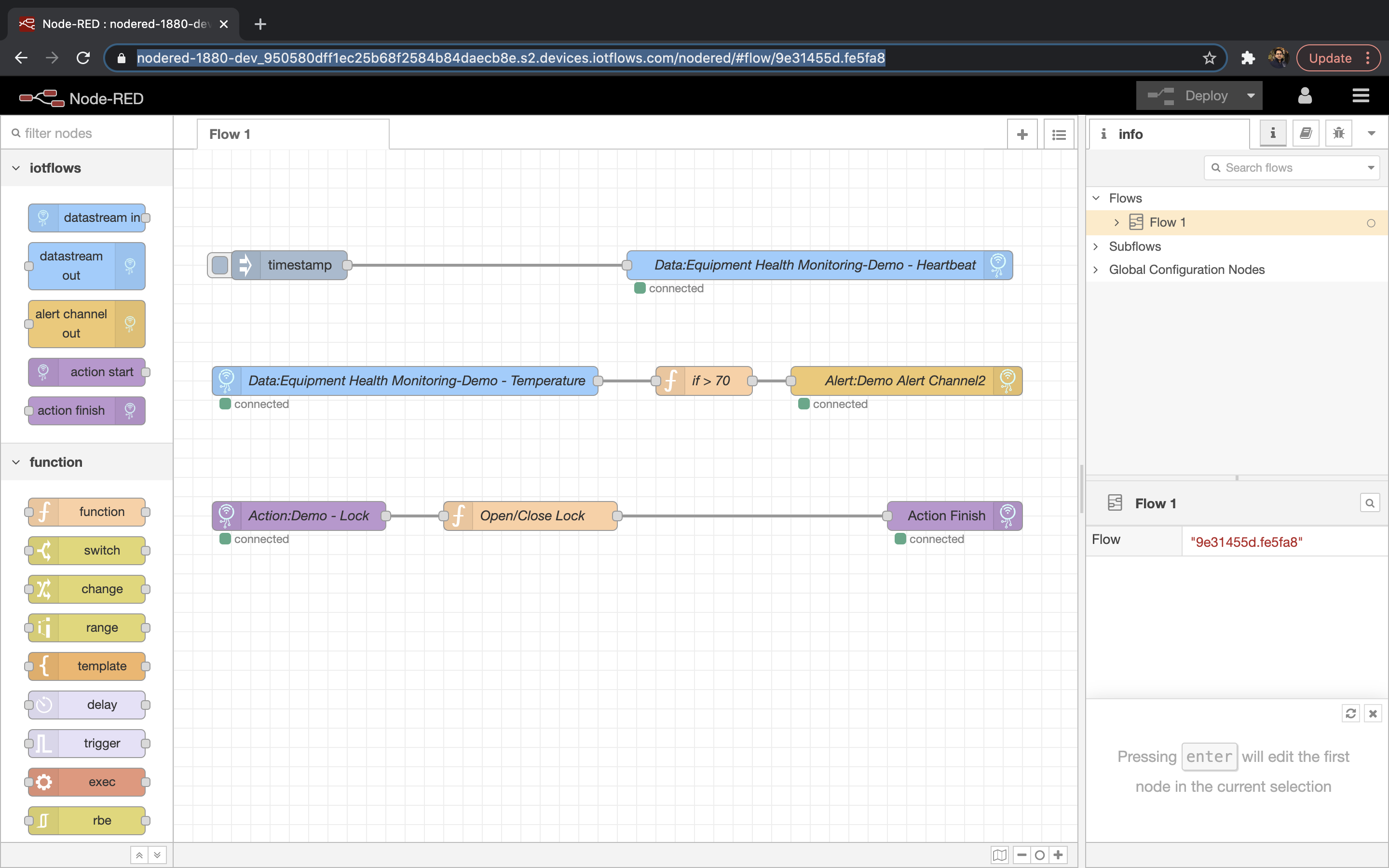Reset canvas zoom level
This screenshot has width=1389, height=868.
[x=1039, y=855]
